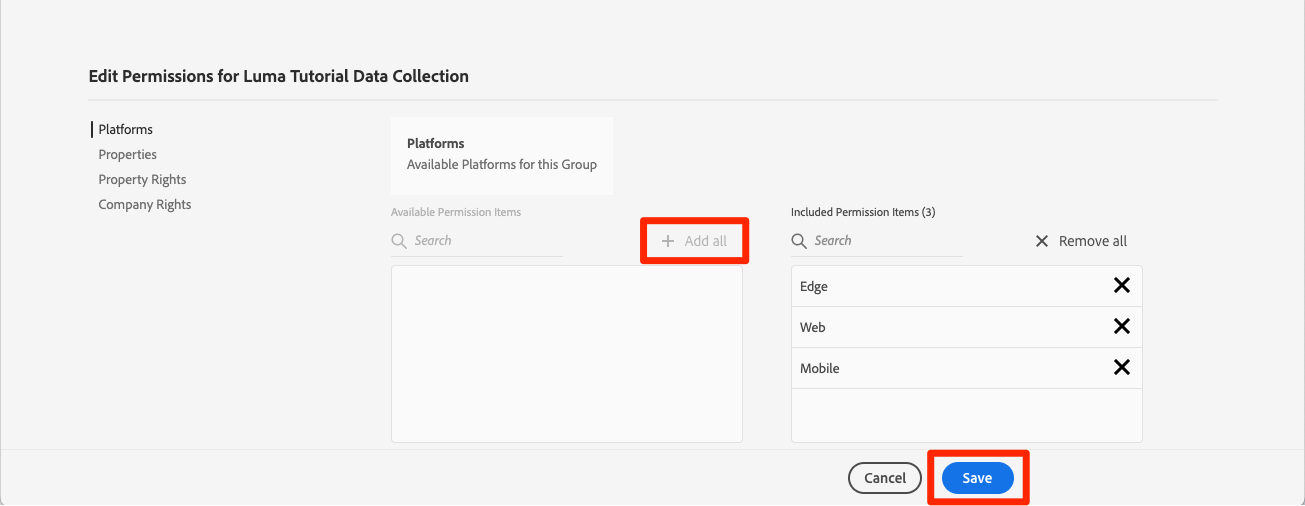Click the Available items search magnifier icon
This screenshot has height=506, width=1305.
pos(399,241)
